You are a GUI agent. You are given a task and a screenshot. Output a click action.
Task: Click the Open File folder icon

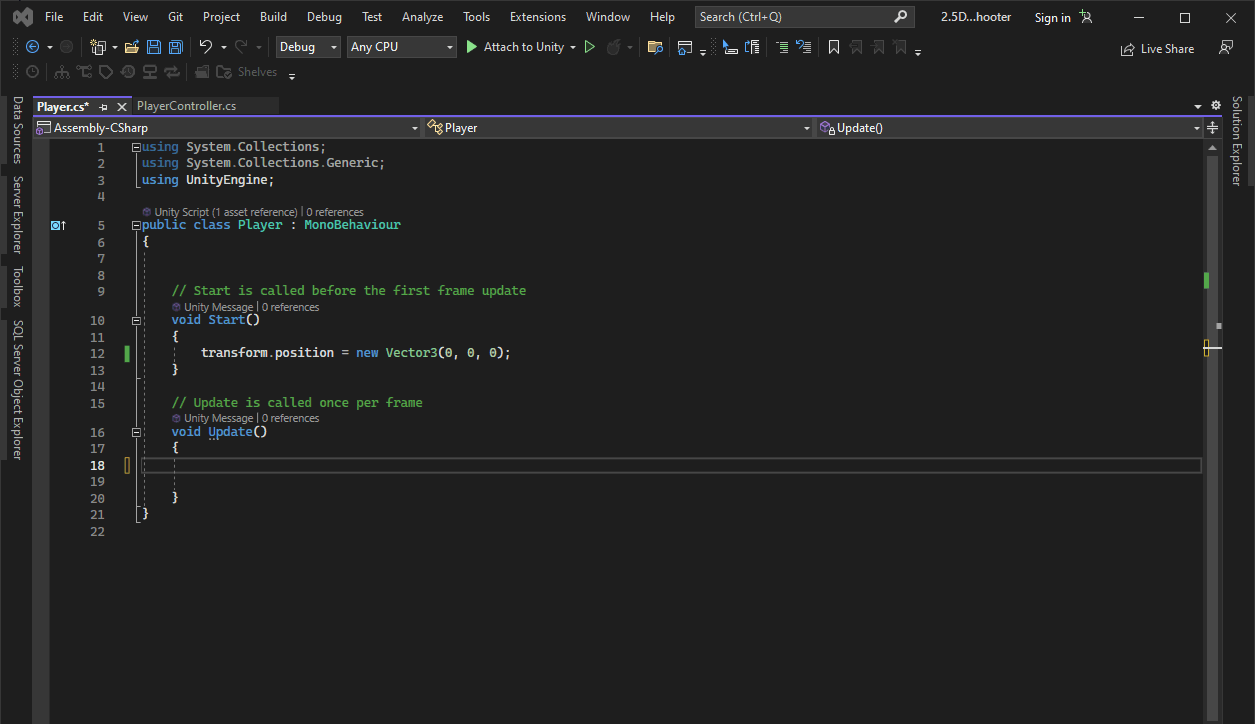pyautogui.click(x=133, y=47)
